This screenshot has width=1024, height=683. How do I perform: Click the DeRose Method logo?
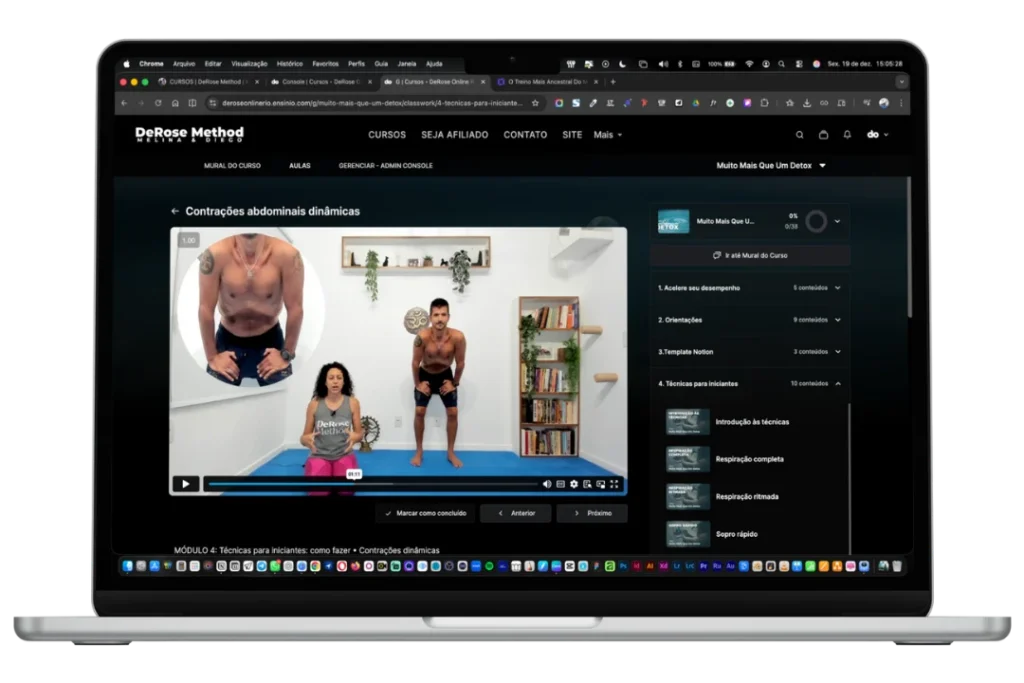189,135
